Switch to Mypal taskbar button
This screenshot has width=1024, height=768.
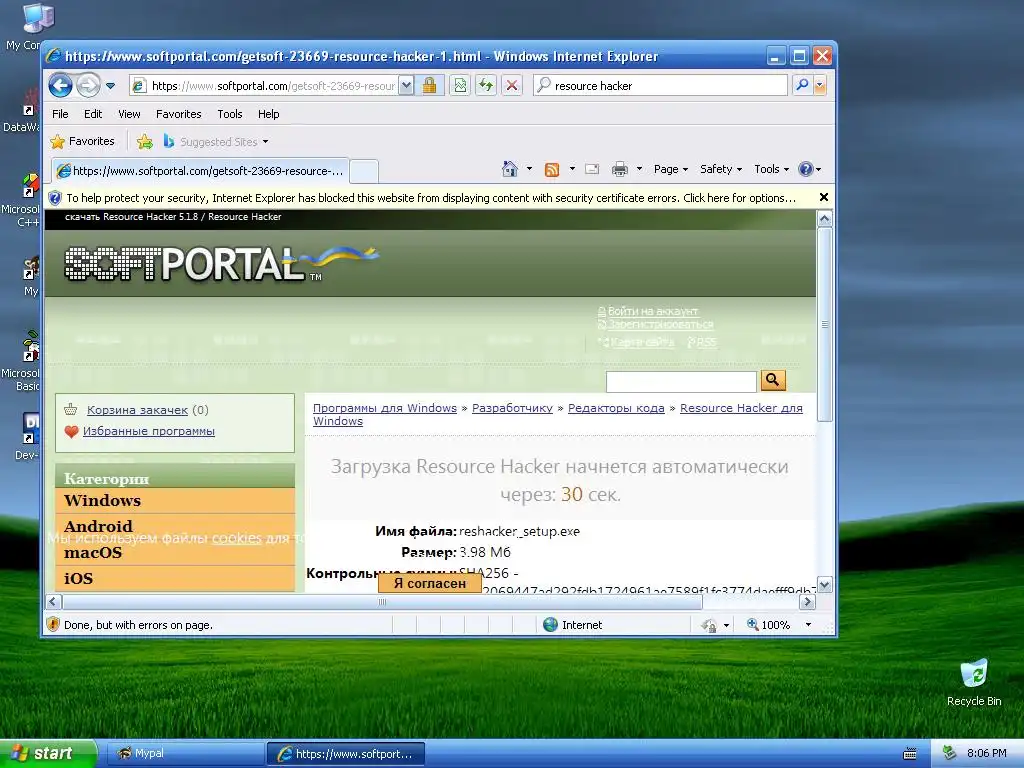pos(185,754)
